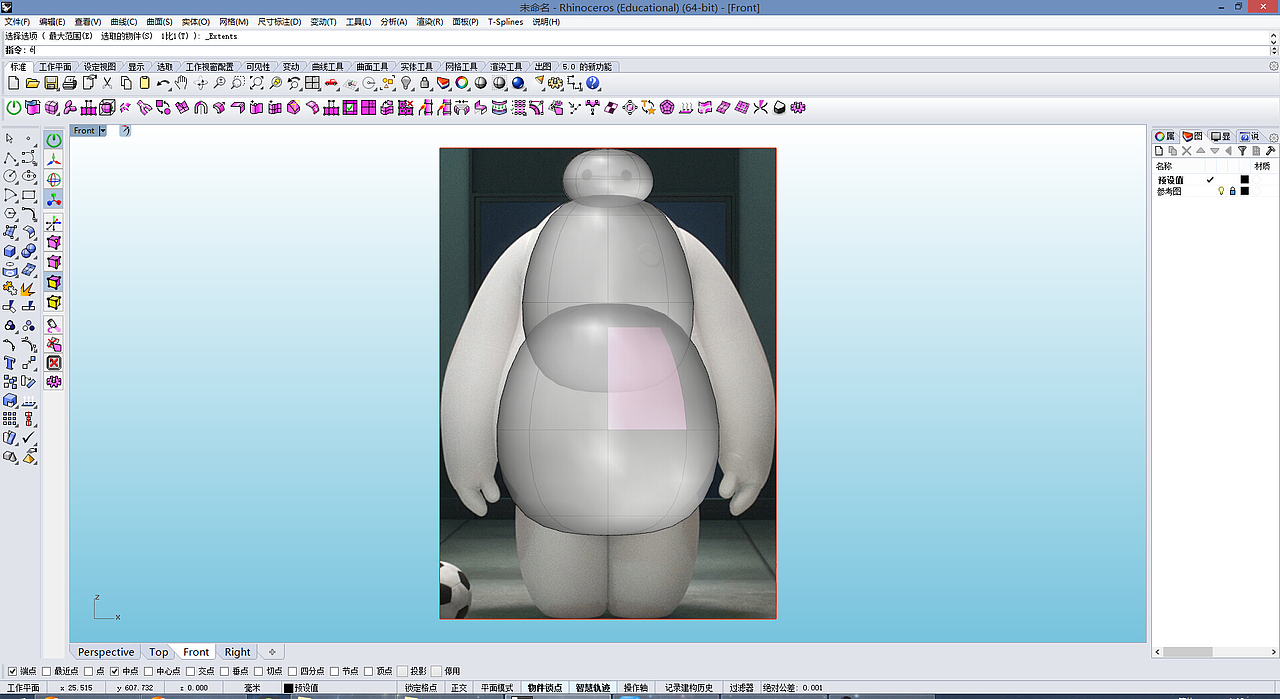The width and height of the screenshot is (1280, 699).
Task: Toggle the lock icon on 参考图 layer
Action: click(x=1232, y=191)
